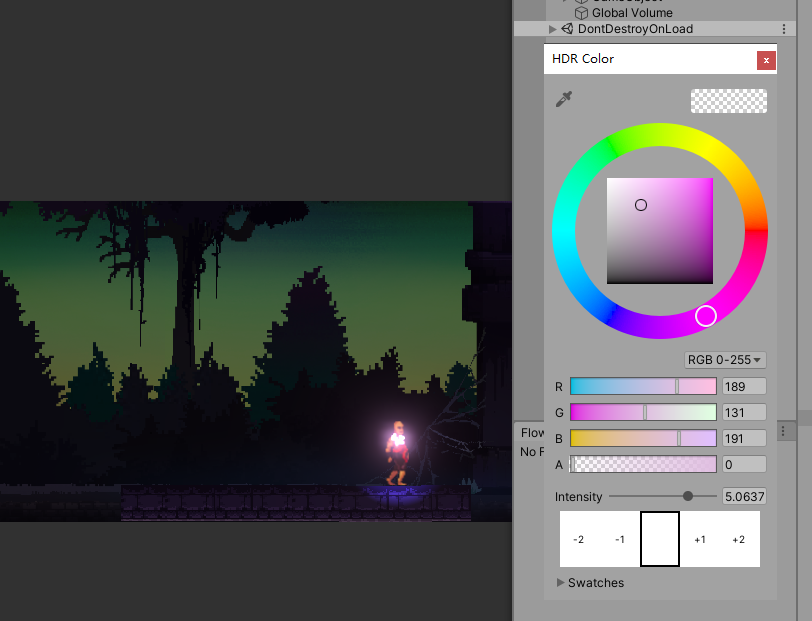Select Global Volume in the hierarchy
The width and height of the screenshot is (812, 621).
pos(634,13)
